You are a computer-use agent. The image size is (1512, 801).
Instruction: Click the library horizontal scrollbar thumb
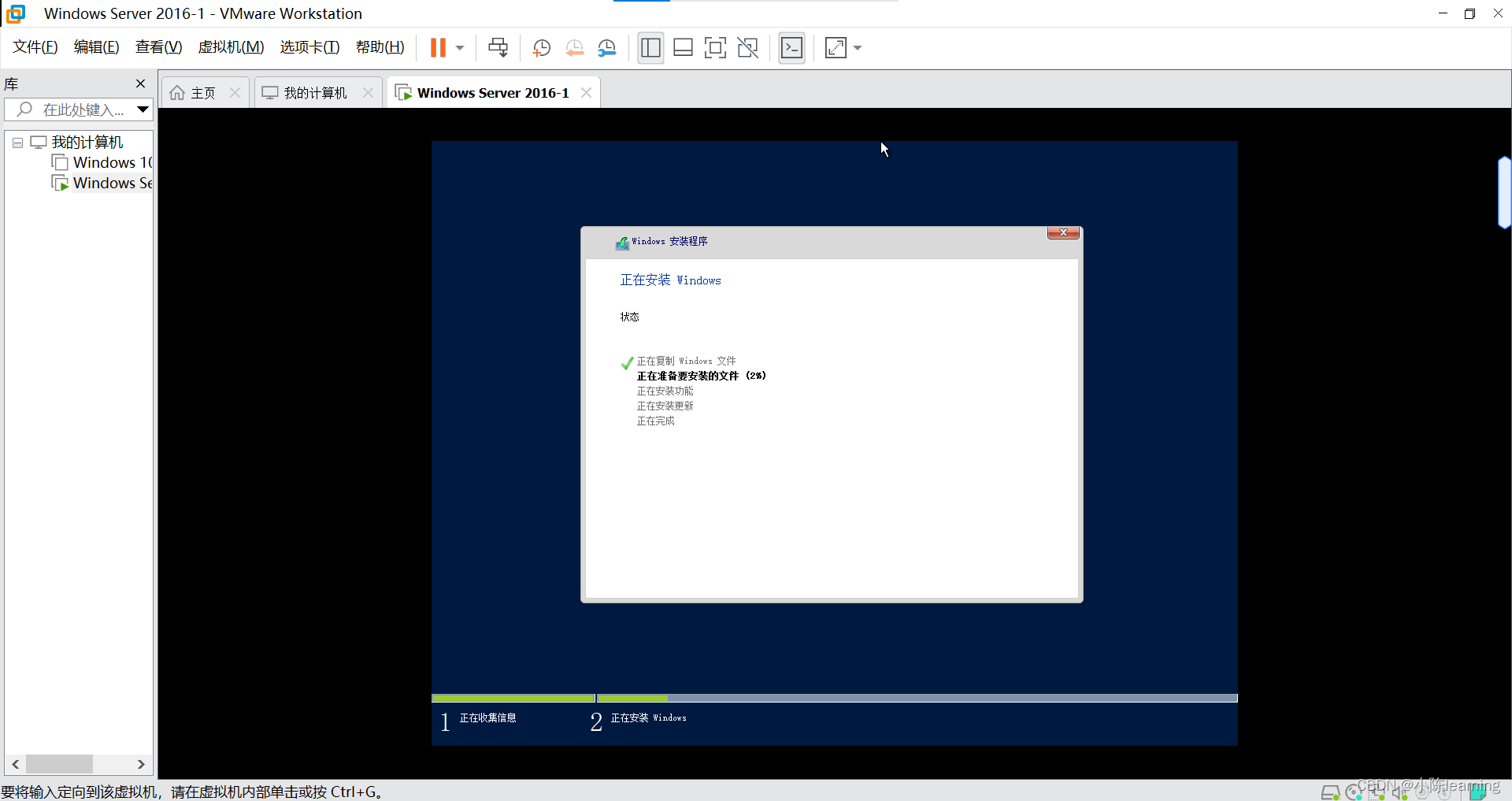tap(59, 764)
